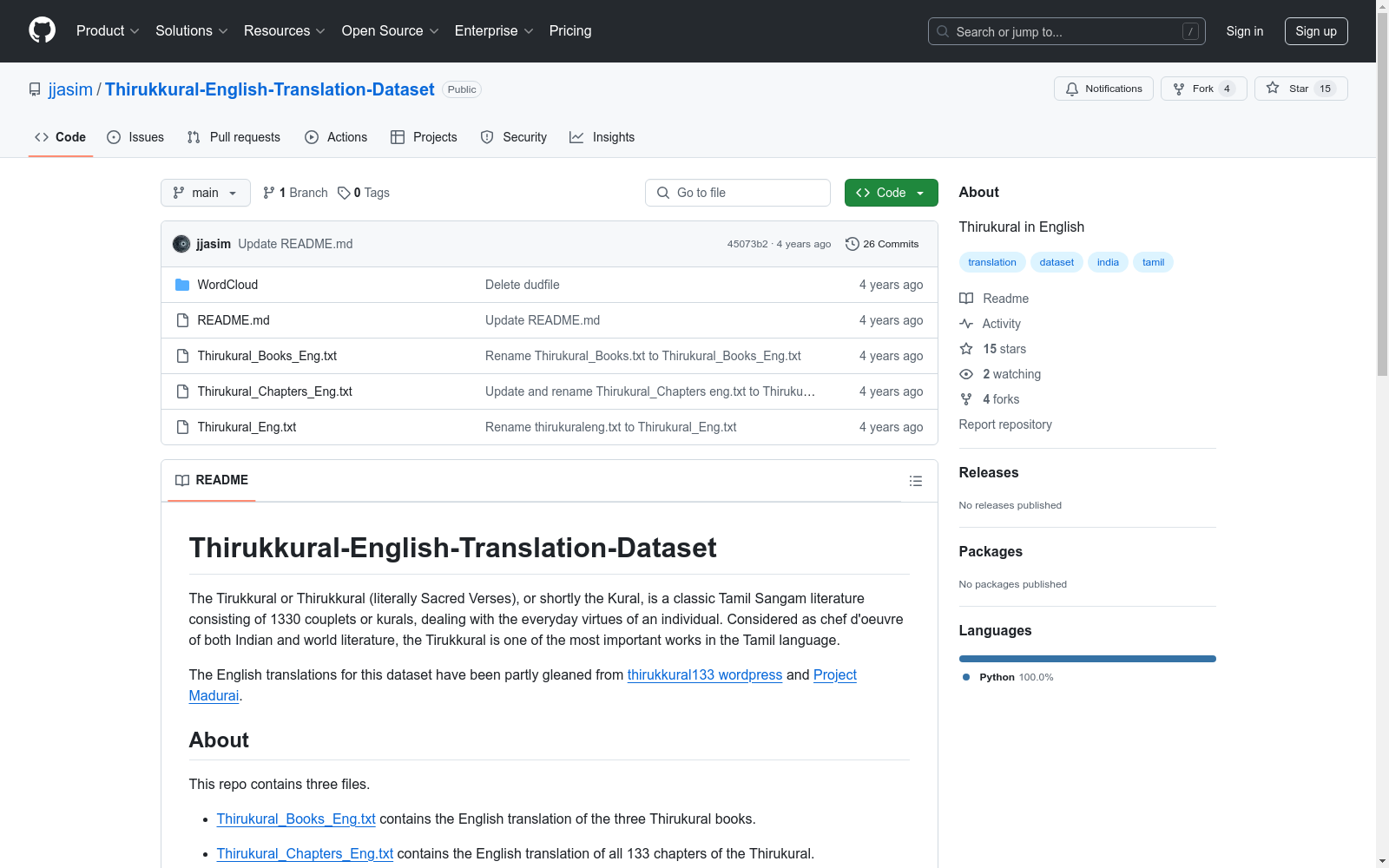
Task: Open the Pricing page
Action: 570,30
